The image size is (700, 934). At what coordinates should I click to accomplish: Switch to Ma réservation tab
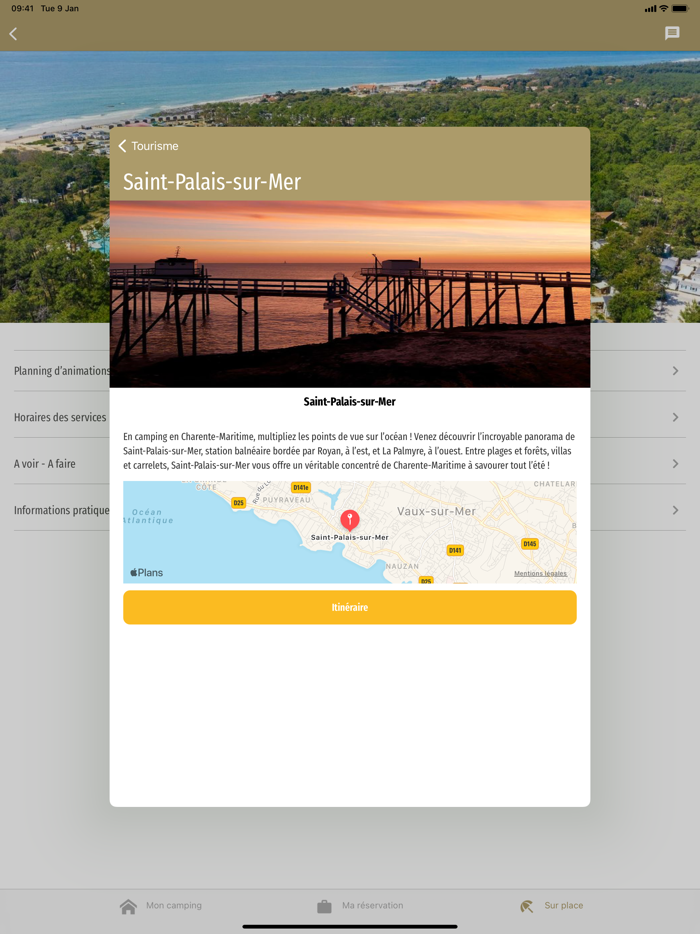pos(360,906)
